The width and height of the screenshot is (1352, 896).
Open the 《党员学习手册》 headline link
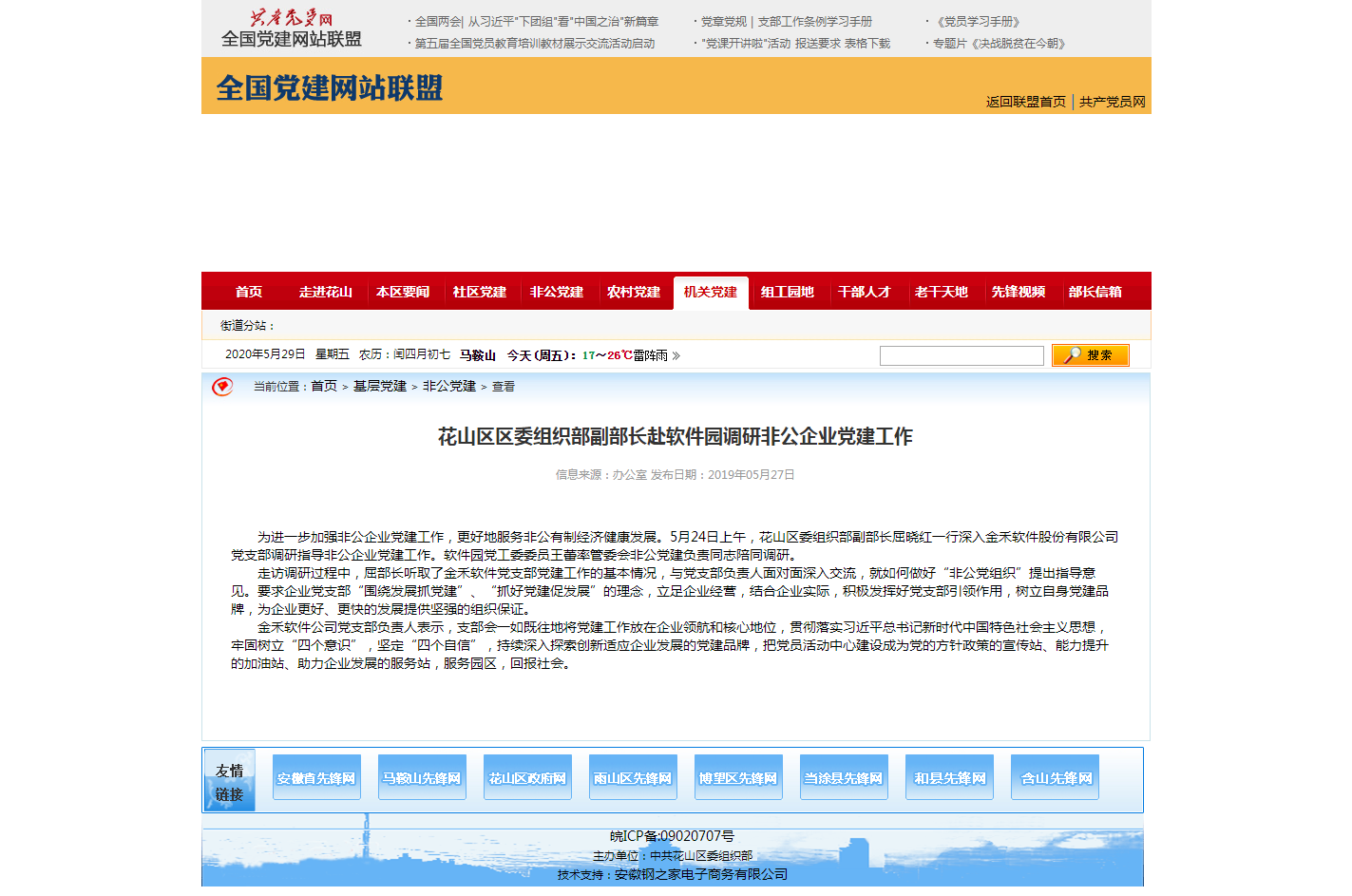tap(978, 22)
